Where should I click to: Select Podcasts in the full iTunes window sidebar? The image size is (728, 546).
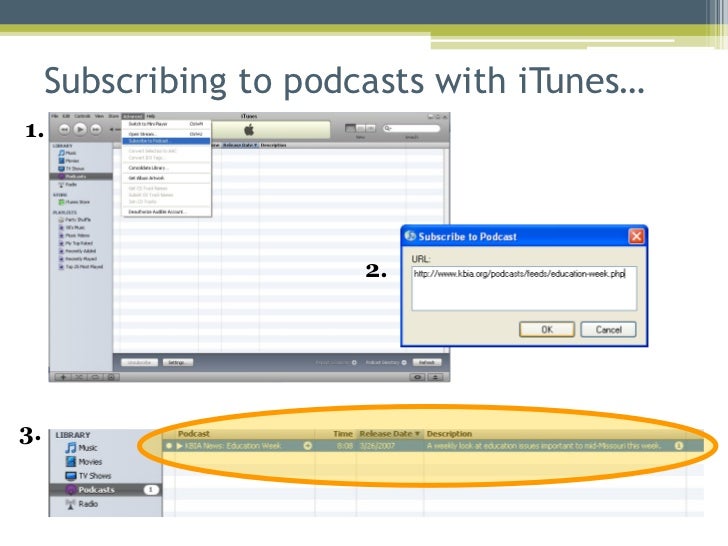click(81, 176)
